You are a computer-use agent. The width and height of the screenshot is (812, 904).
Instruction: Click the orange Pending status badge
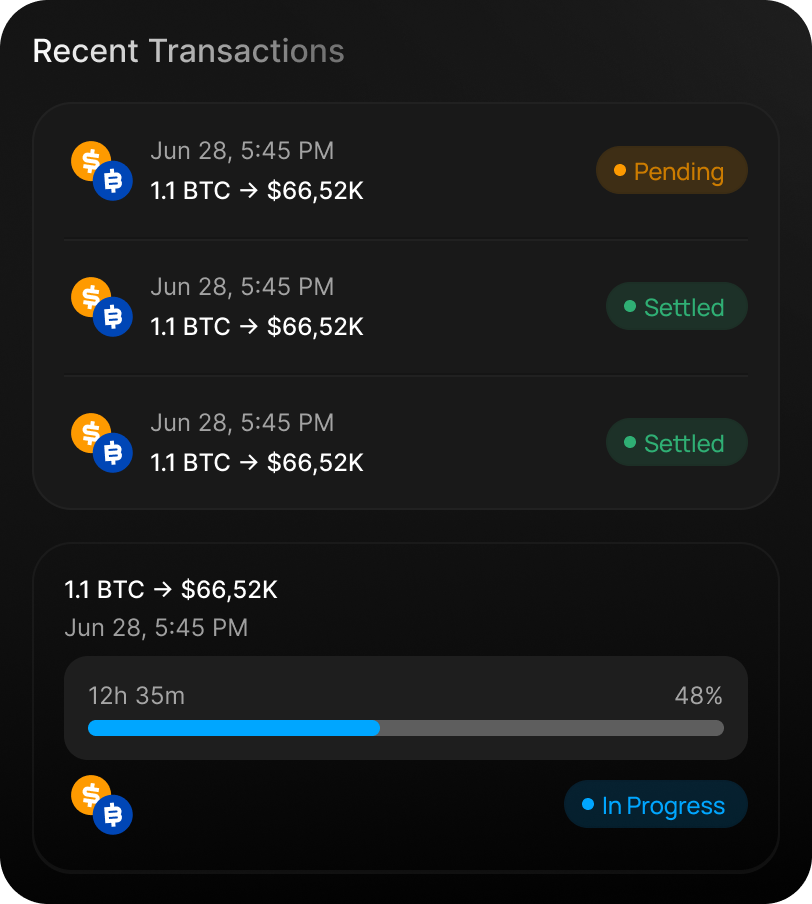[672, 171]
